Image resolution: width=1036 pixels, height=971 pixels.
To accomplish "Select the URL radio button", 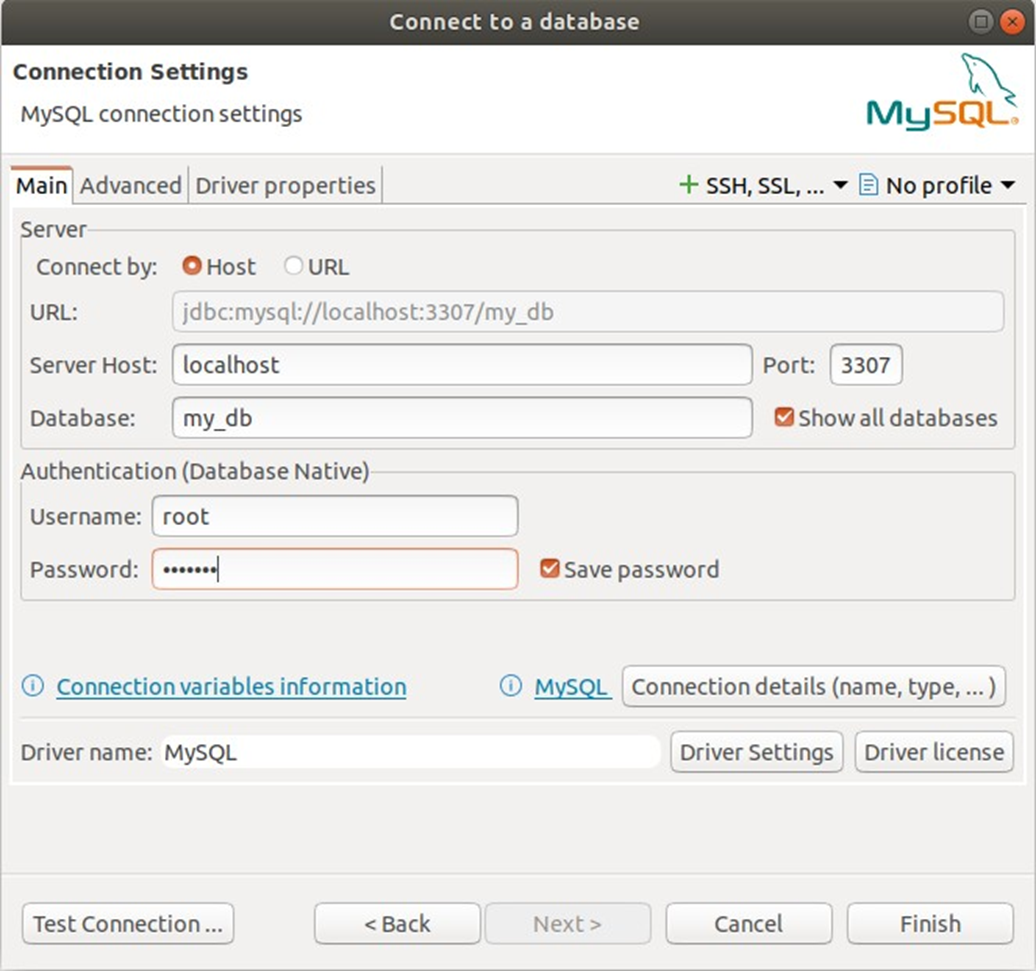I will [293, 266].
